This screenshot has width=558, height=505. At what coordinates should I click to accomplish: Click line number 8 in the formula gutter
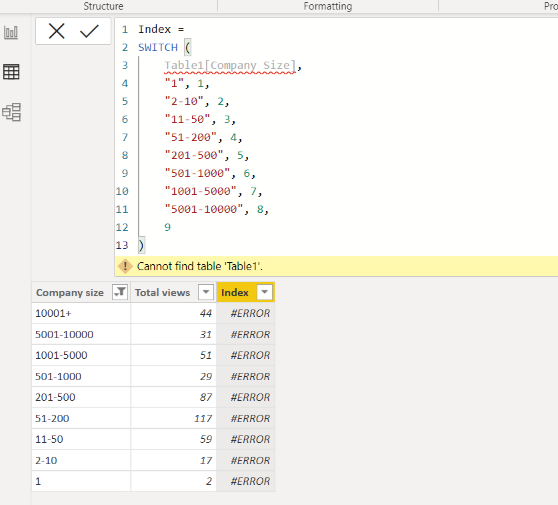click(x=125, y=155)
